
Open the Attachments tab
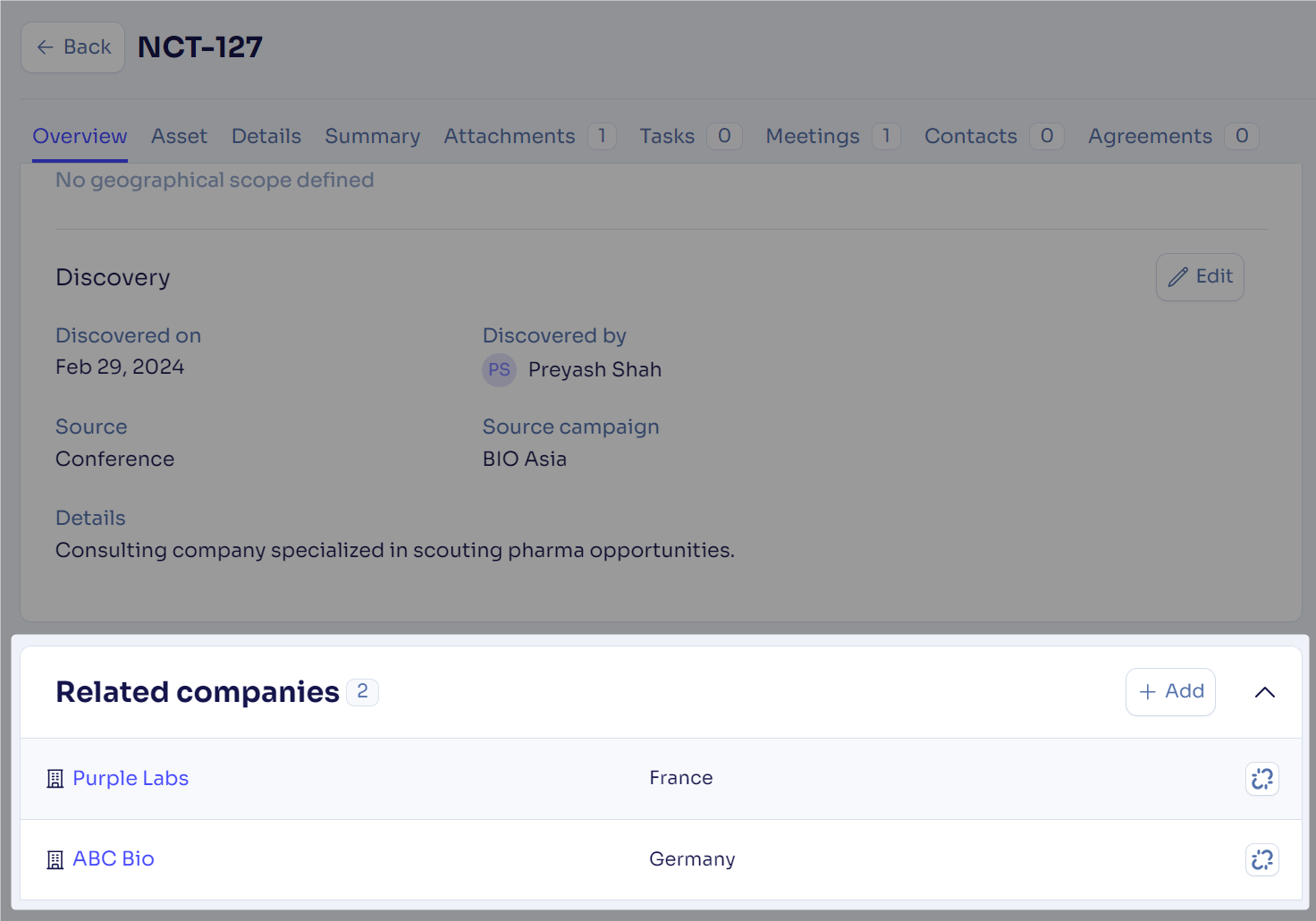[x=510, y=137]
